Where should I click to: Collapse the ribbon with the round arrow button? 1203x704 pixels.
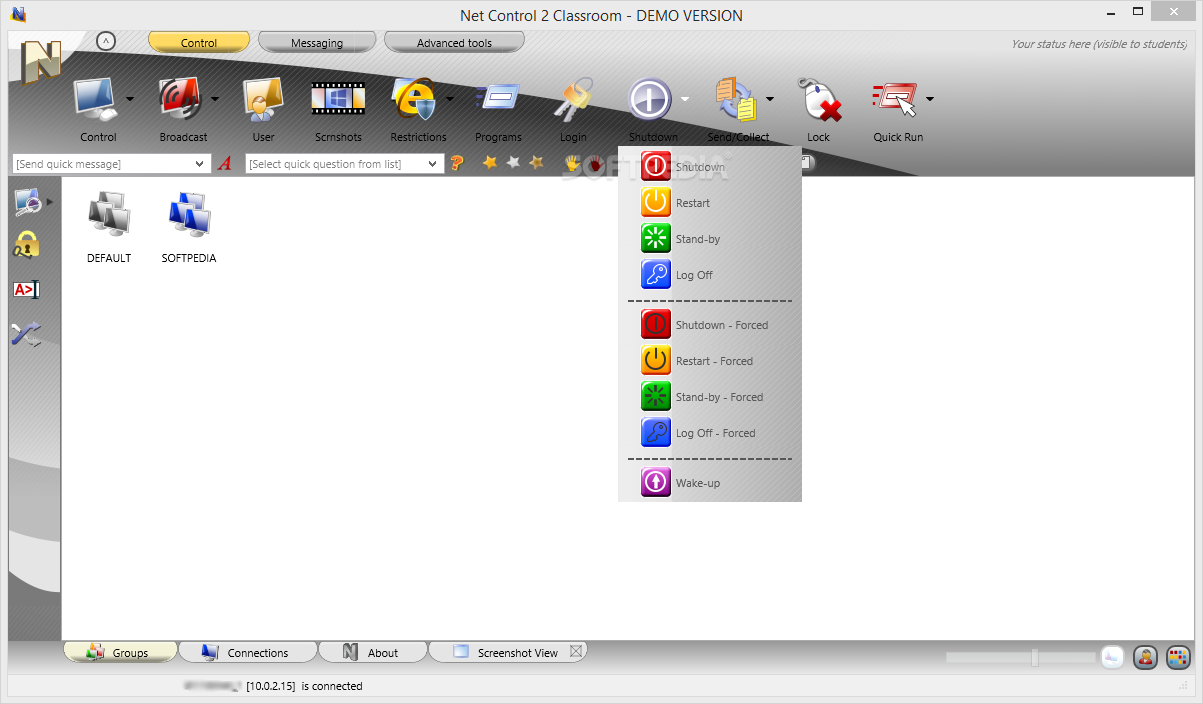pyautogui.click(x=107, y=42)
